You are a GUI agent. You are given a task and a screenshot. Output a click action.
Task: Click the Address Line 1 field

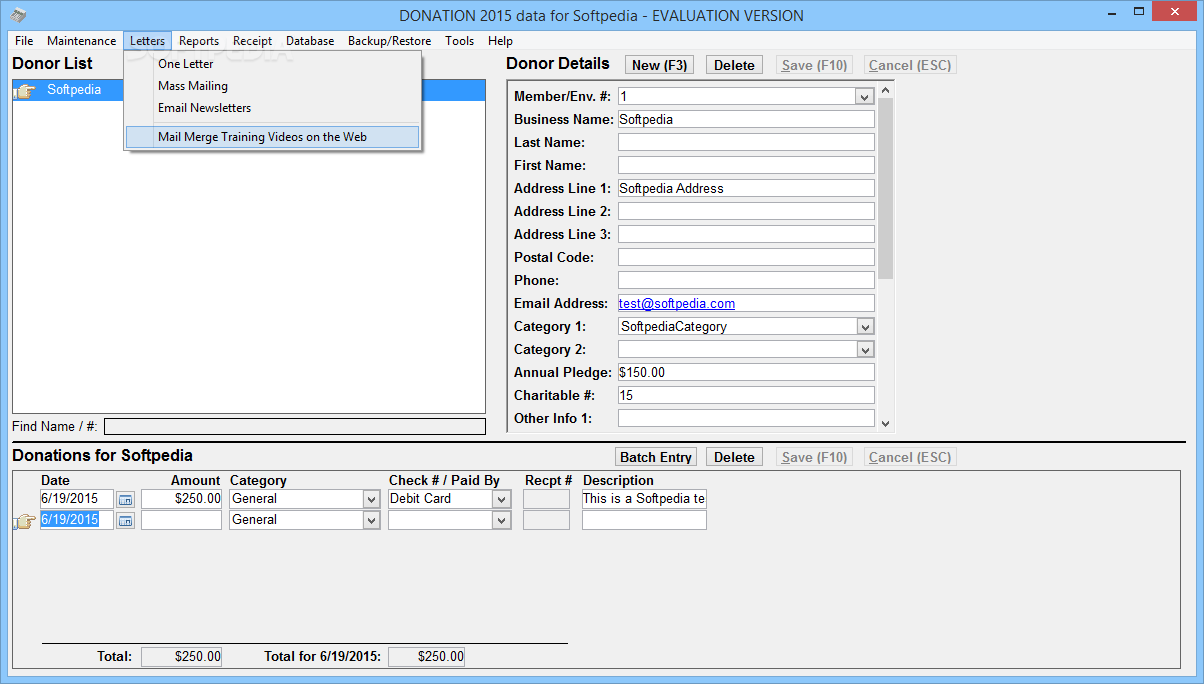click(x=746, y=188)
